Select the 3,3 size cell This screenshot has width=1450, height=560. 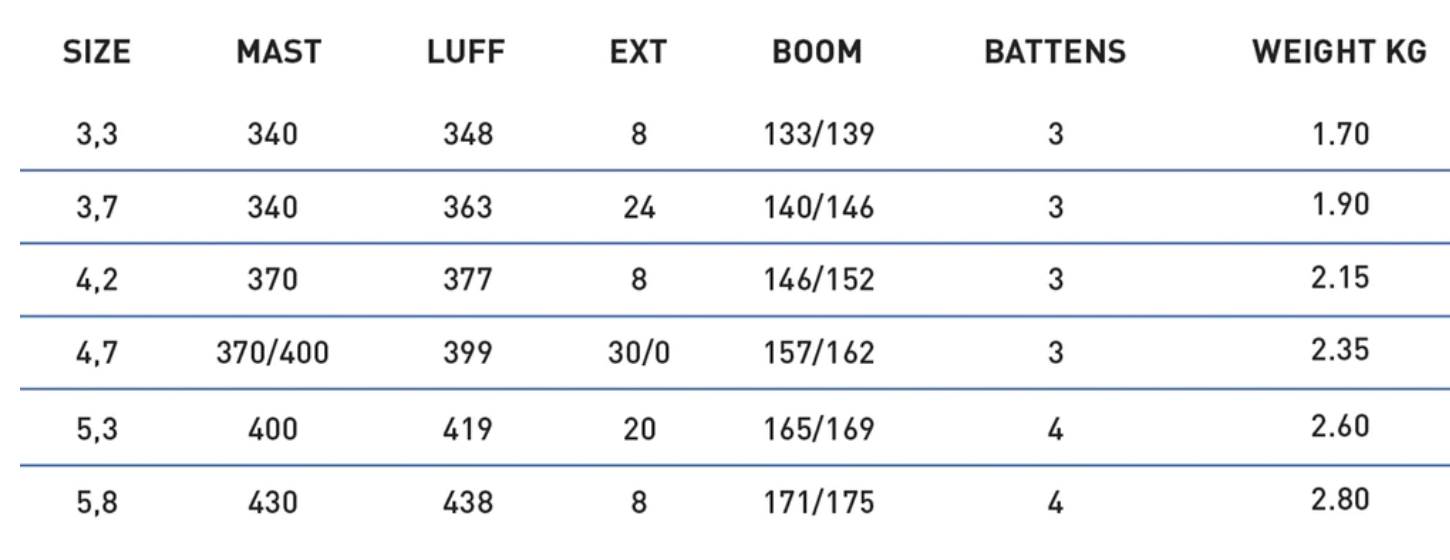[x=97, y=134]
